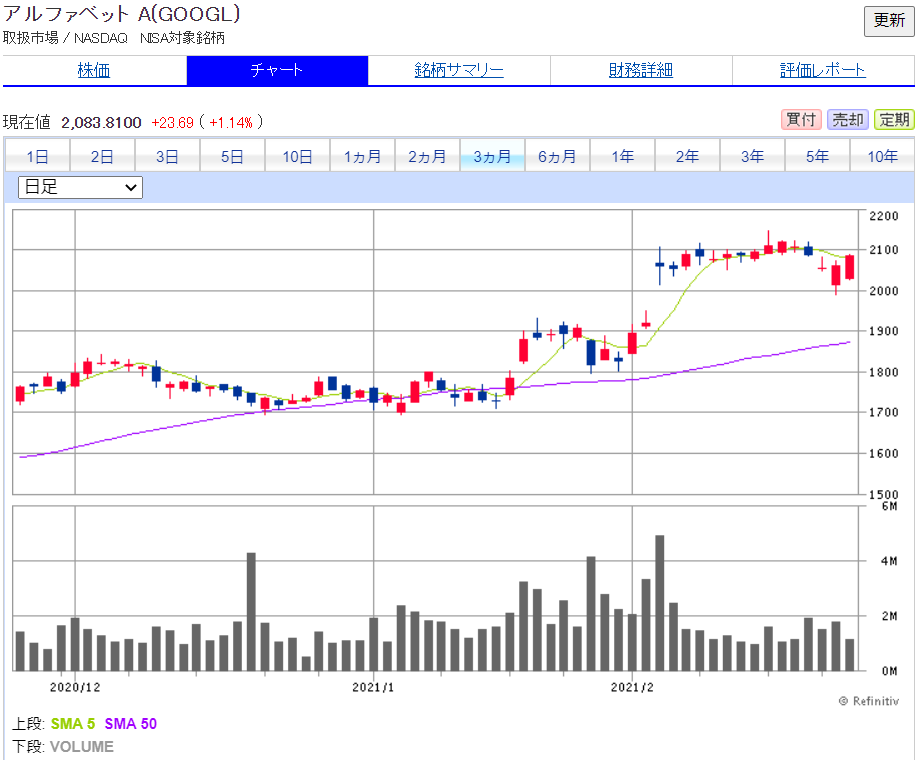Click the 定期 recurring order button
The image size is (916, 760).
tap(894, 120)
